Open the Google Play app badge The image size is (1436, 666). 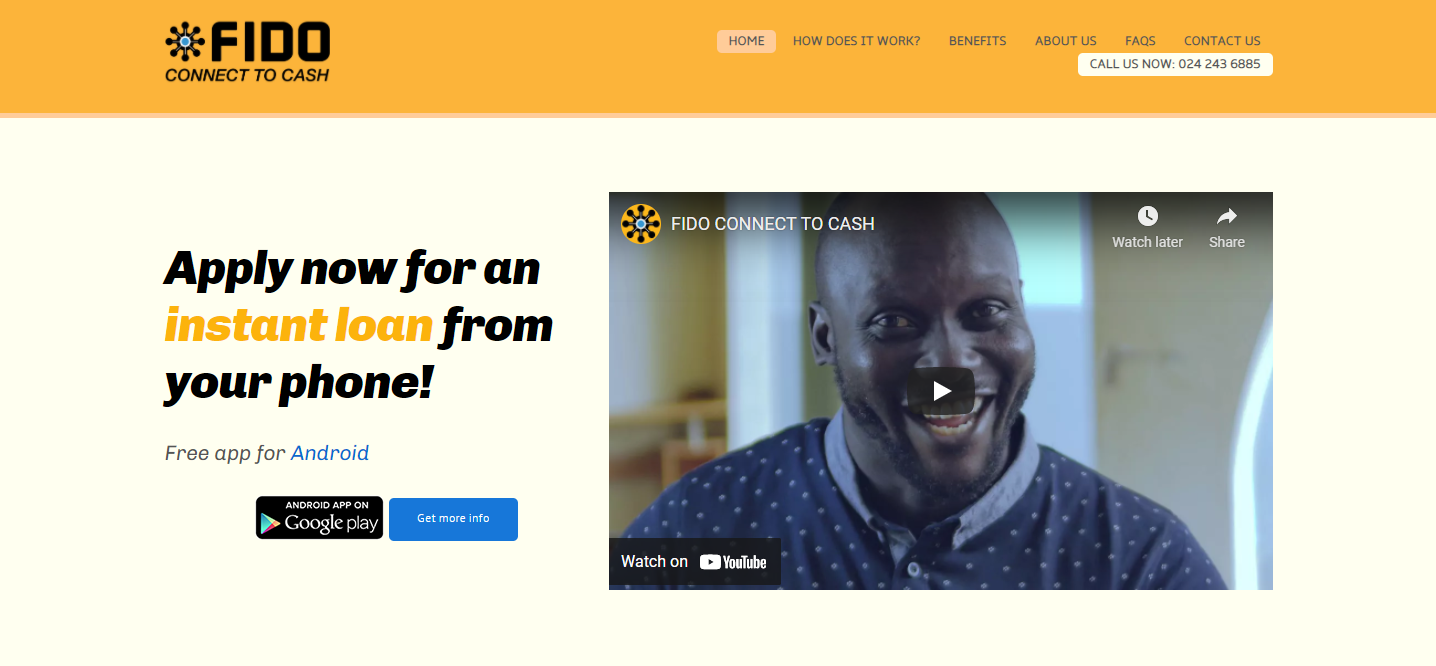point(319,518)
